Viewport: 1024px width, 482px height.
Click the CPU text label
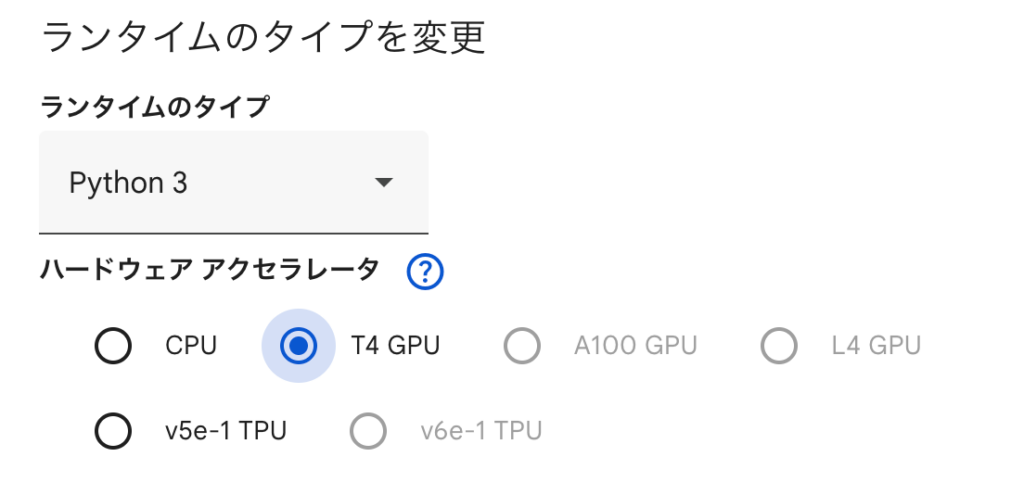(x=191, y=346)
